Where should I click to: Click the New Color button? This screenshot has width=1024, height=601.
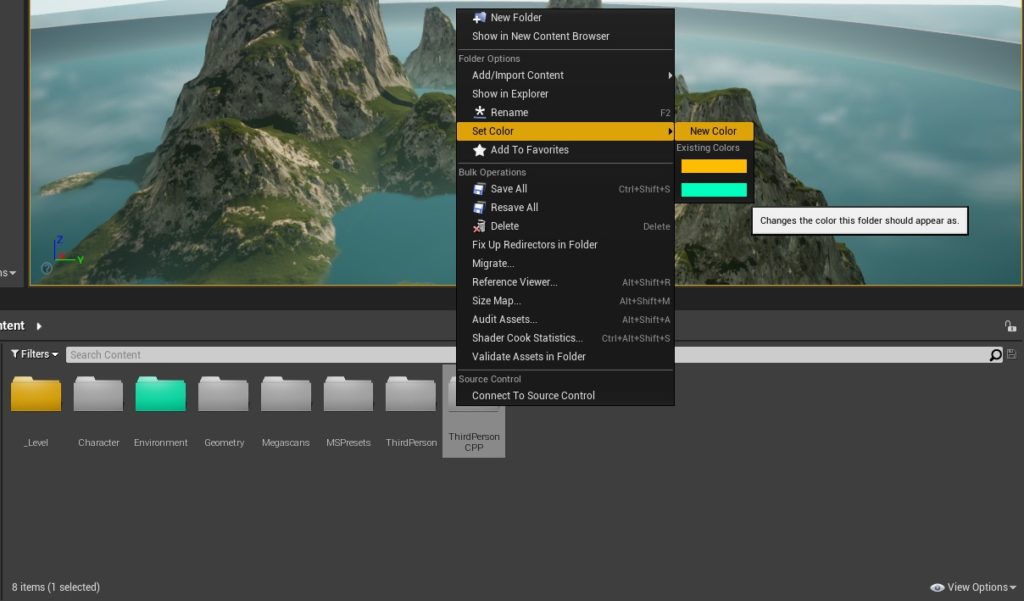click(x=713, y=131)
